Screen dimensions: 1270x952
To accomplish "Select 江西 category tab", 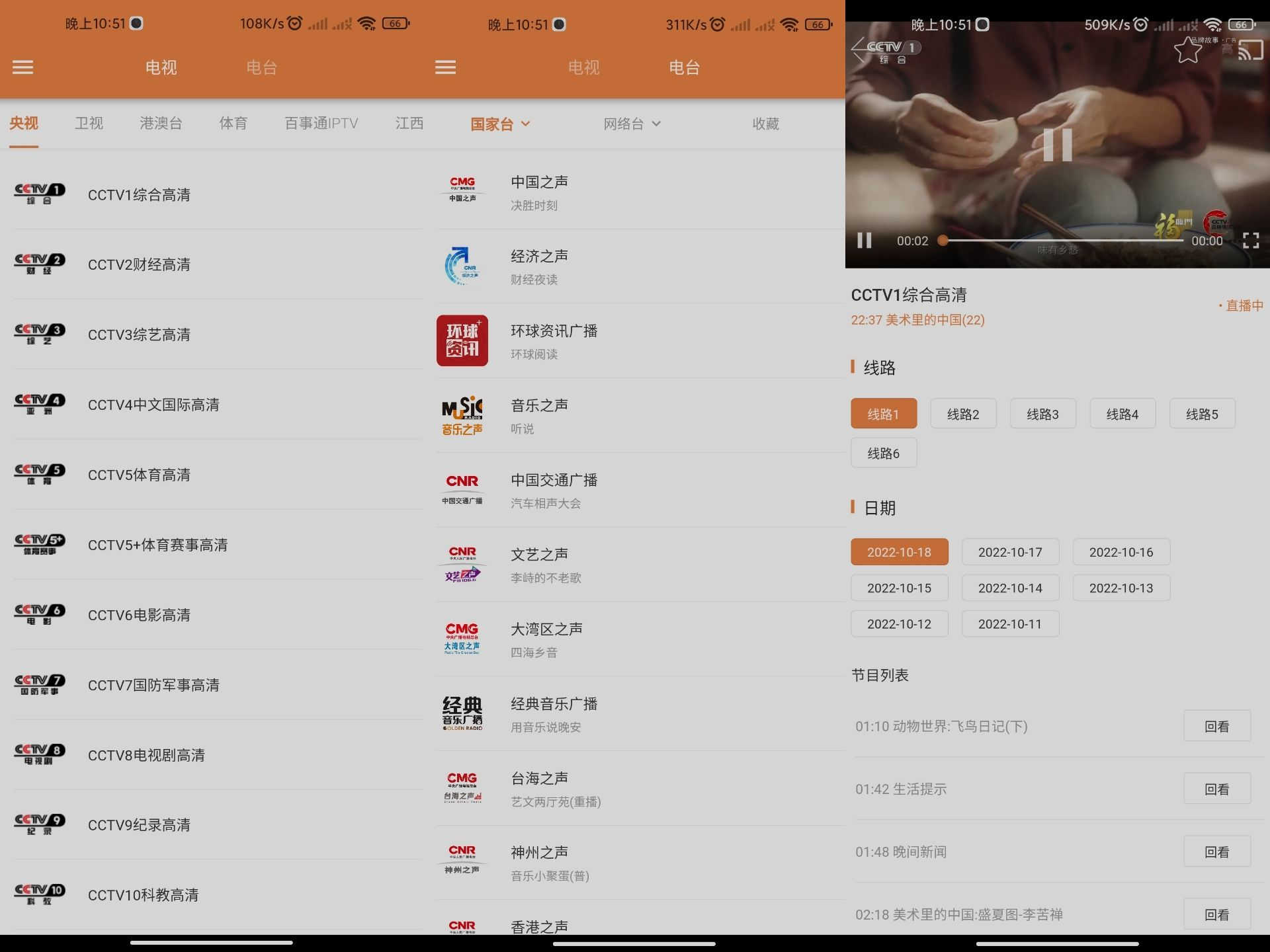I will click(x=409, y=123).
